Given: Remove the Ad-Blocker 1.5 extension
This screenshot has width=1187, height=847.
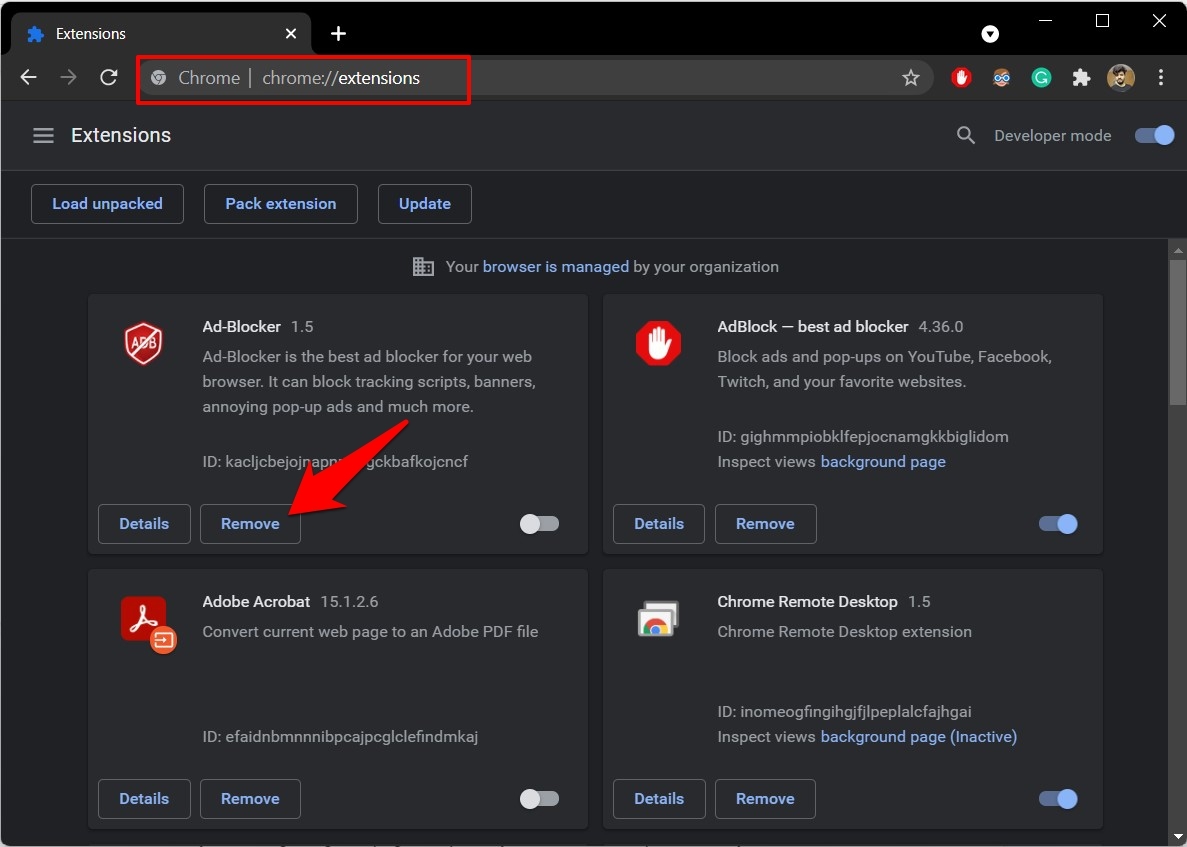Looking at the screenshot, I should coord(250,524).
